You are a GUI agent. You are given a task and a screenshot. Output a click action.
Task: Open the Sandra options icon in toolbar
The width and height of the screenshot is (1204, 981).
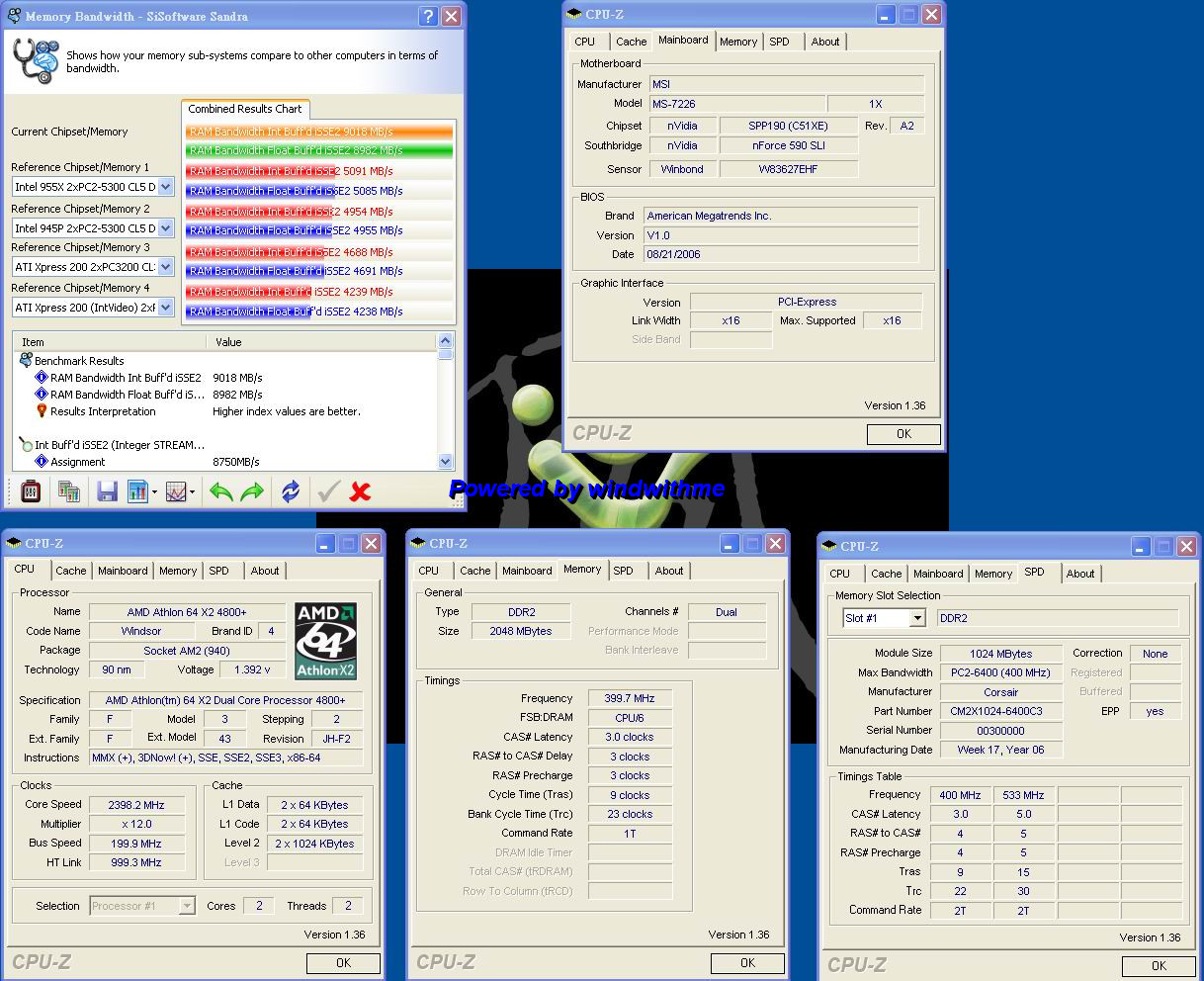pos(31,490)
